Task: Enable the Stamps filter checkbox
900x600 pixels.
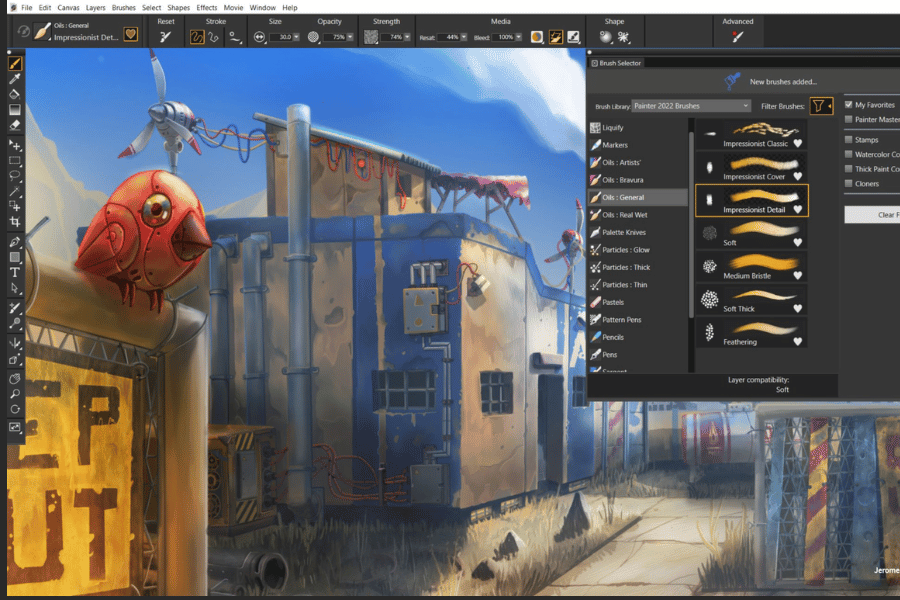Action: (x=849, y=140)
